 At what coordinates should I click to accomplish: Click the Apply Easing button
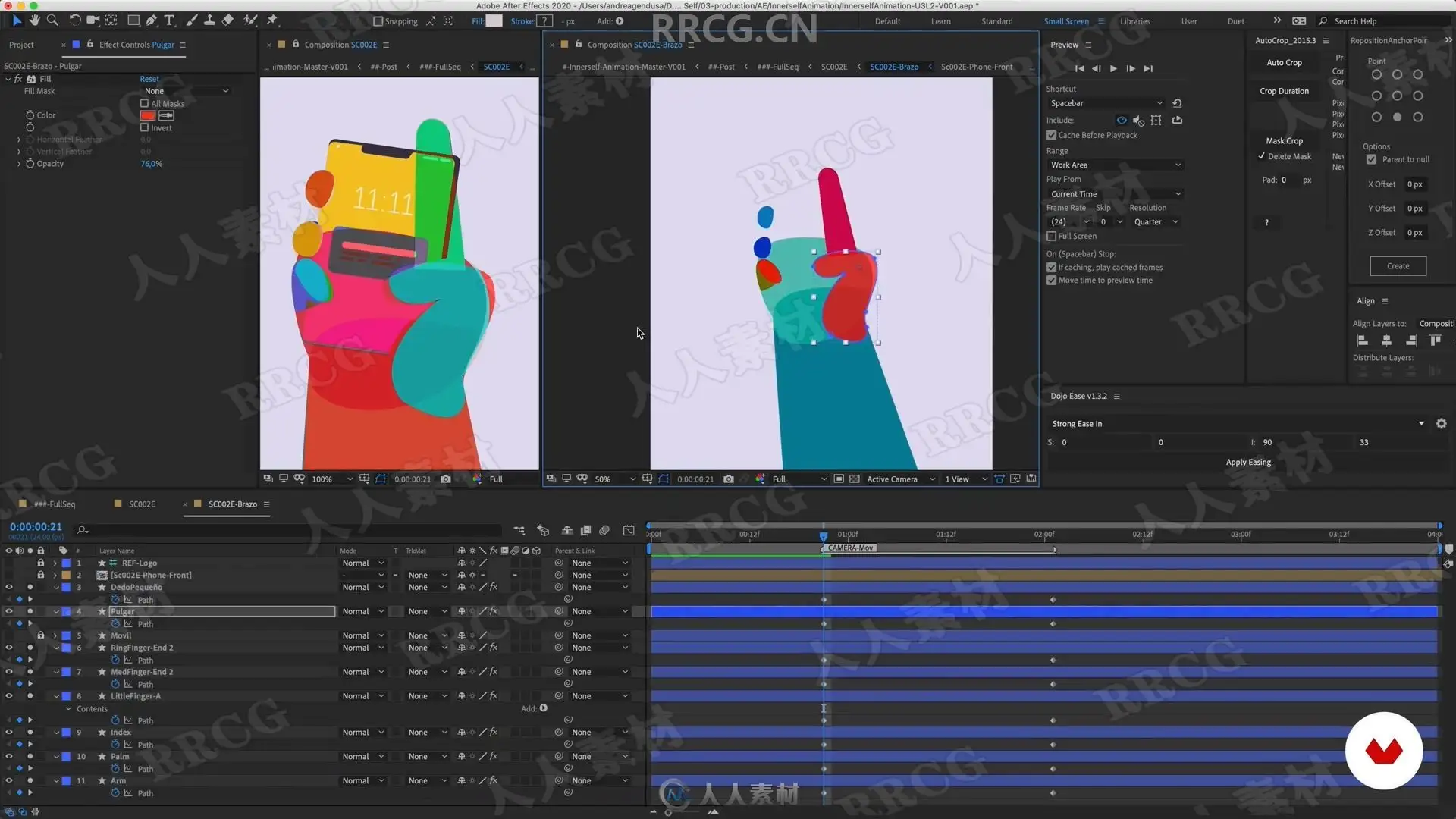click(1248, 463)
